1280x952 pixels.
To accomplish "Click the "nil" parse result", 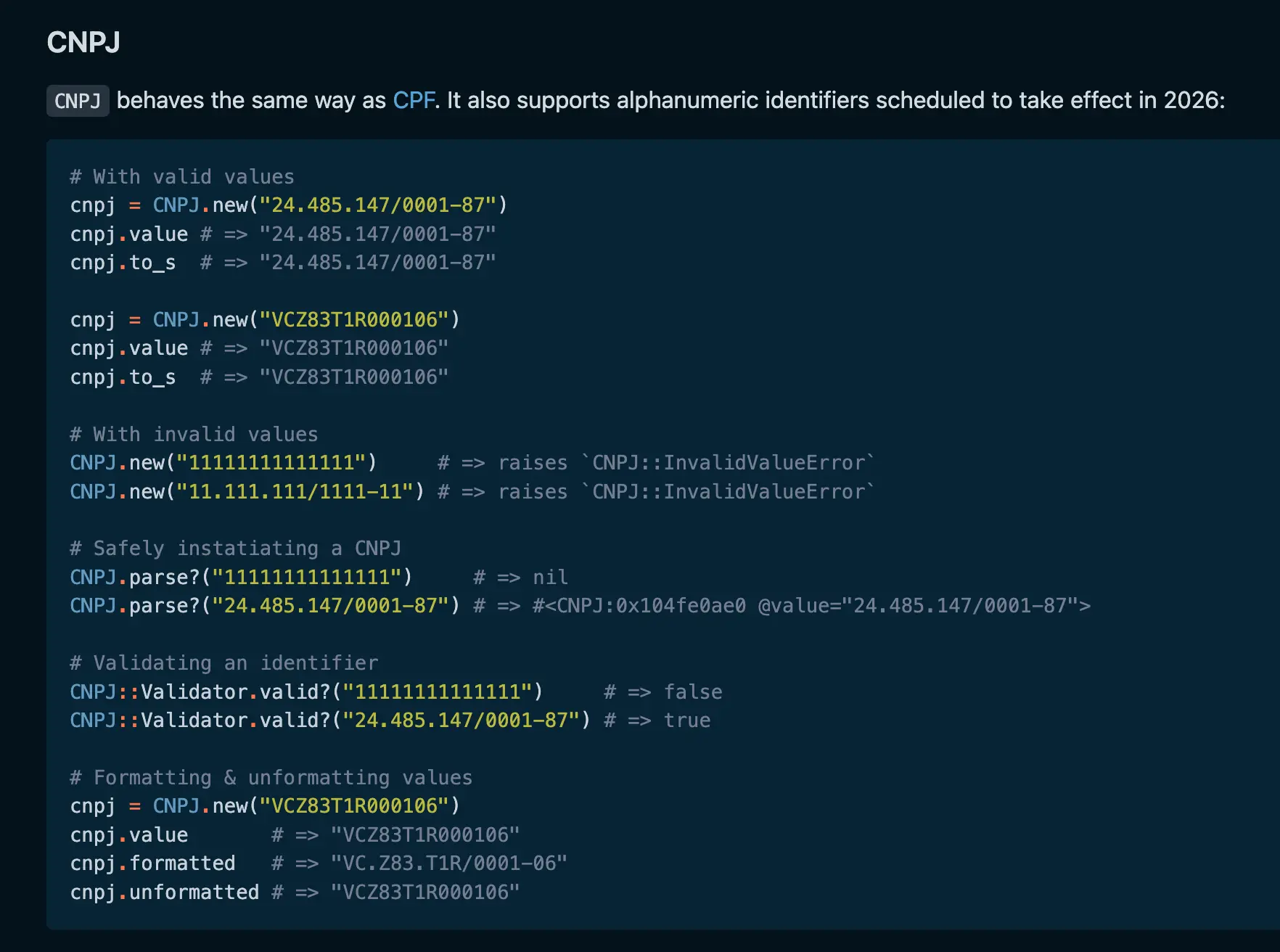I will tap(550, 578).
